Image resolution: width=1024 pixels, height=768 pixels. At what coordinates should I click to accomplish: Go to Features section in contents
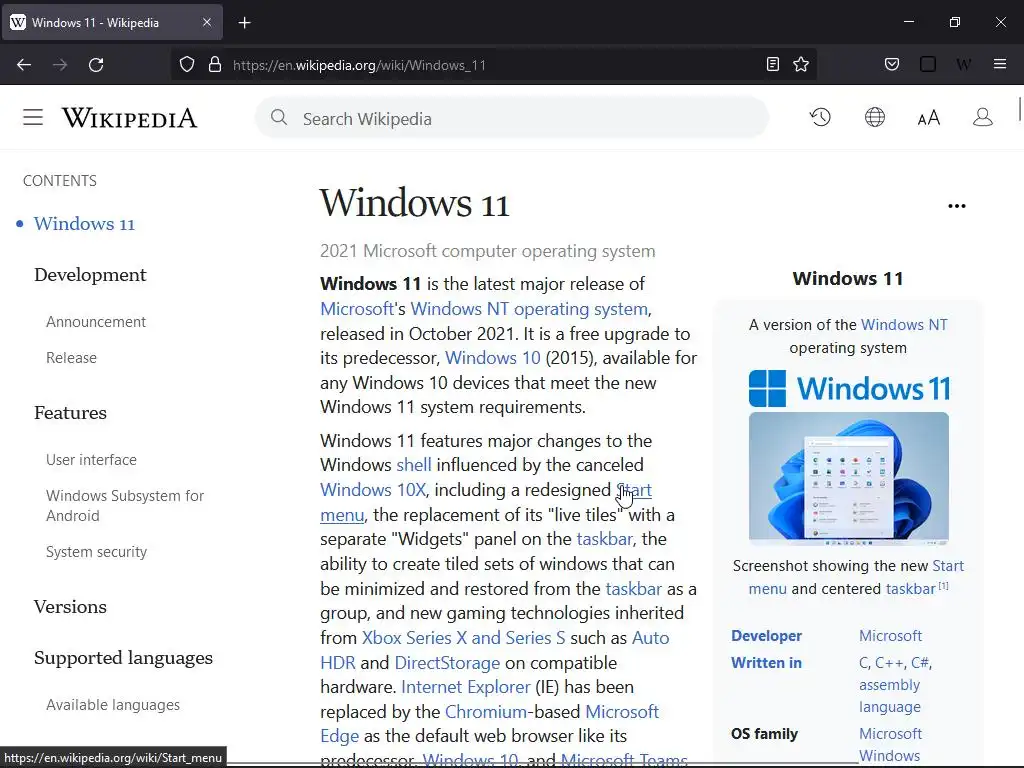[71, 413]
